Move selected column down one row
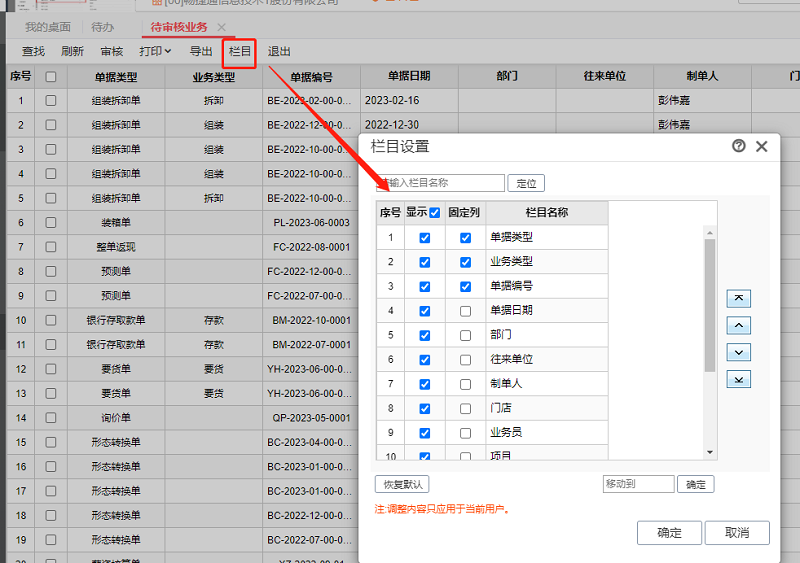 point(739,352)
